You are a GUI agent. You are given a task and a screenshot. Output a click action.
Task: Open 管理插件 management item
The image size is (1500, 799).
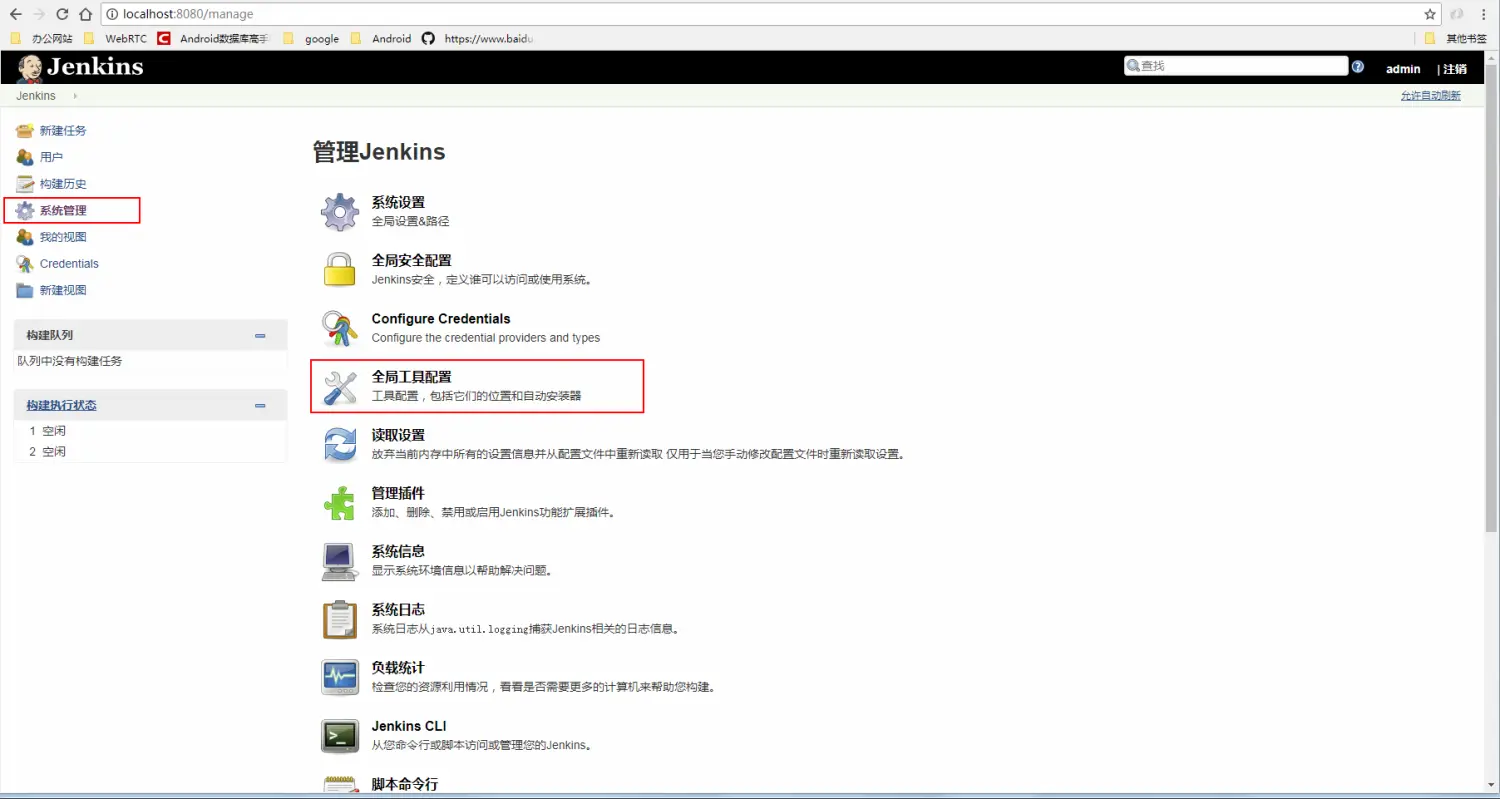398,493
